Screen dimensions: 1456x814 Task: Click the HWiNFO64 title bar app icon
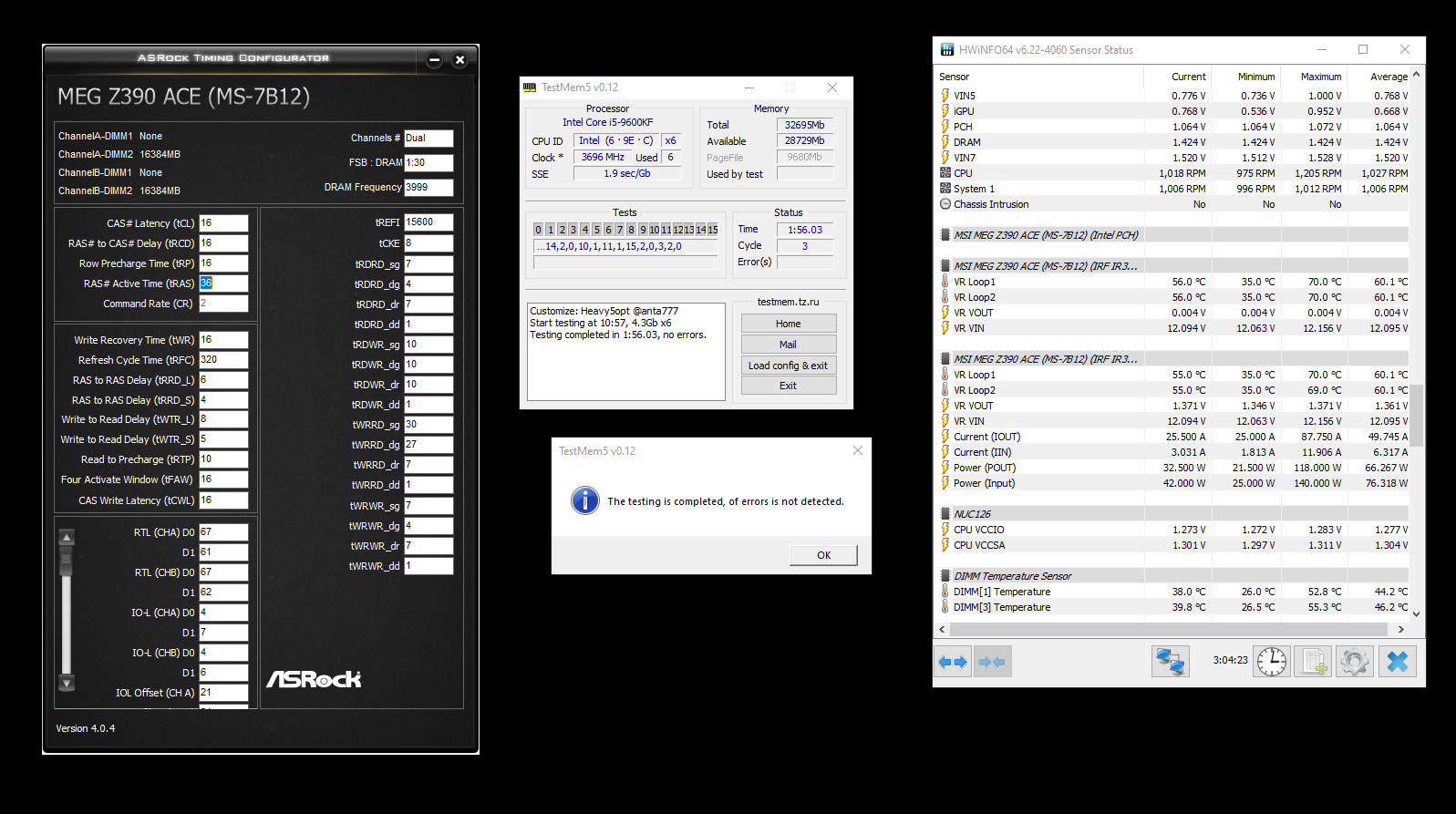coord(947,50)
